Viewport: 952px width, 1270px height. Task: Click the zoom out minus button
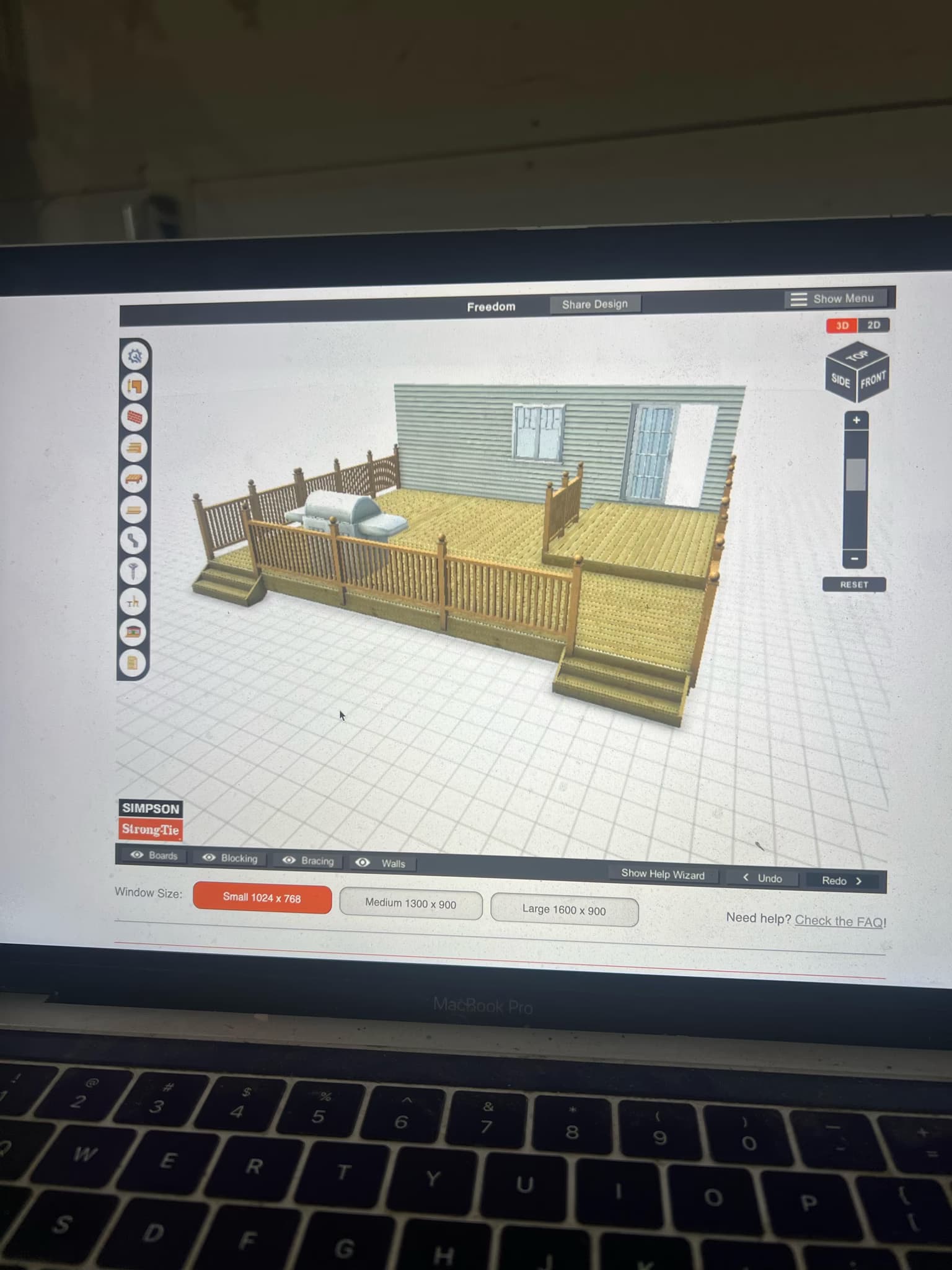tap(854, 559)
